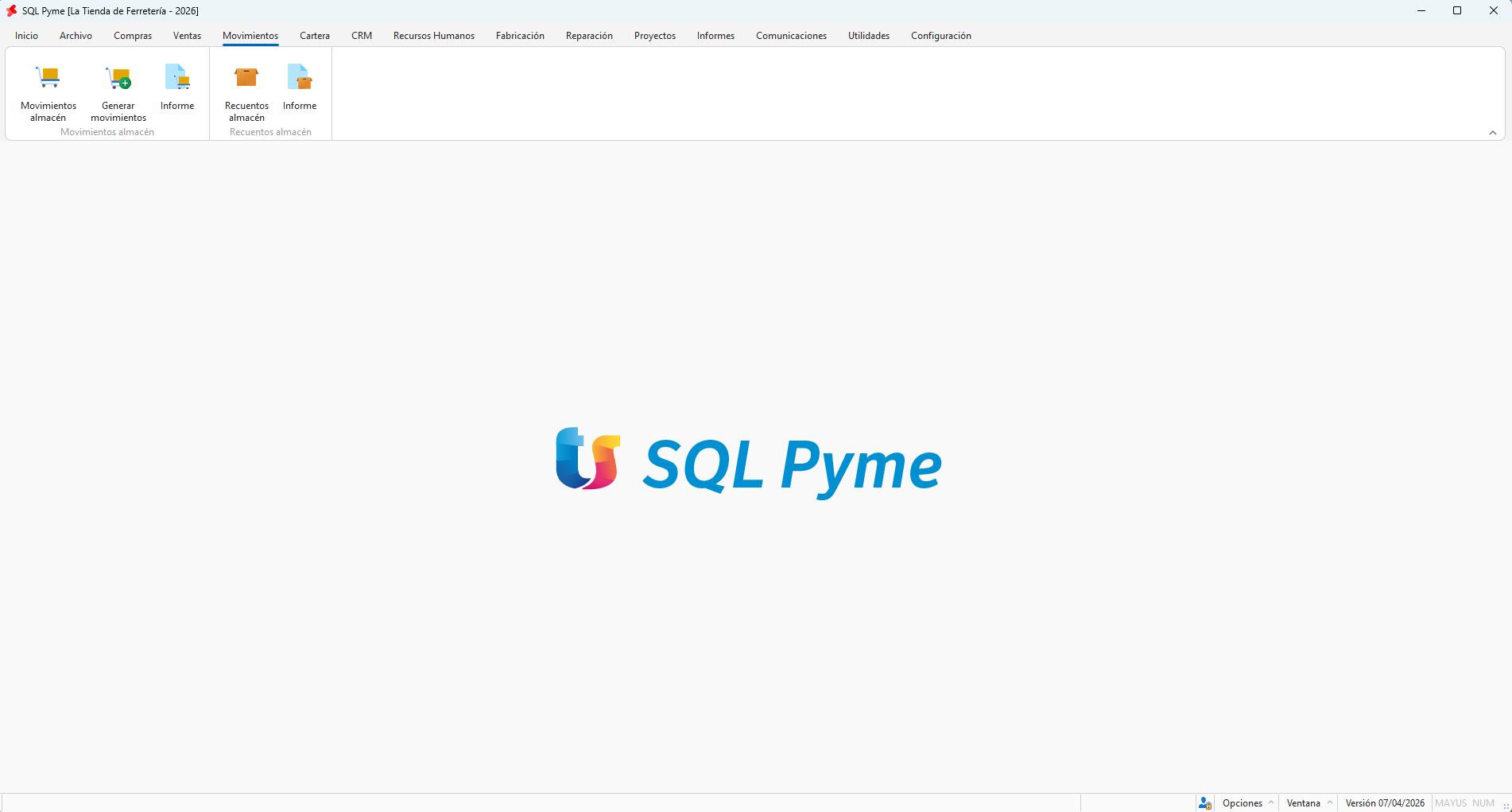Select the Informes tab

tap(715, 36)
